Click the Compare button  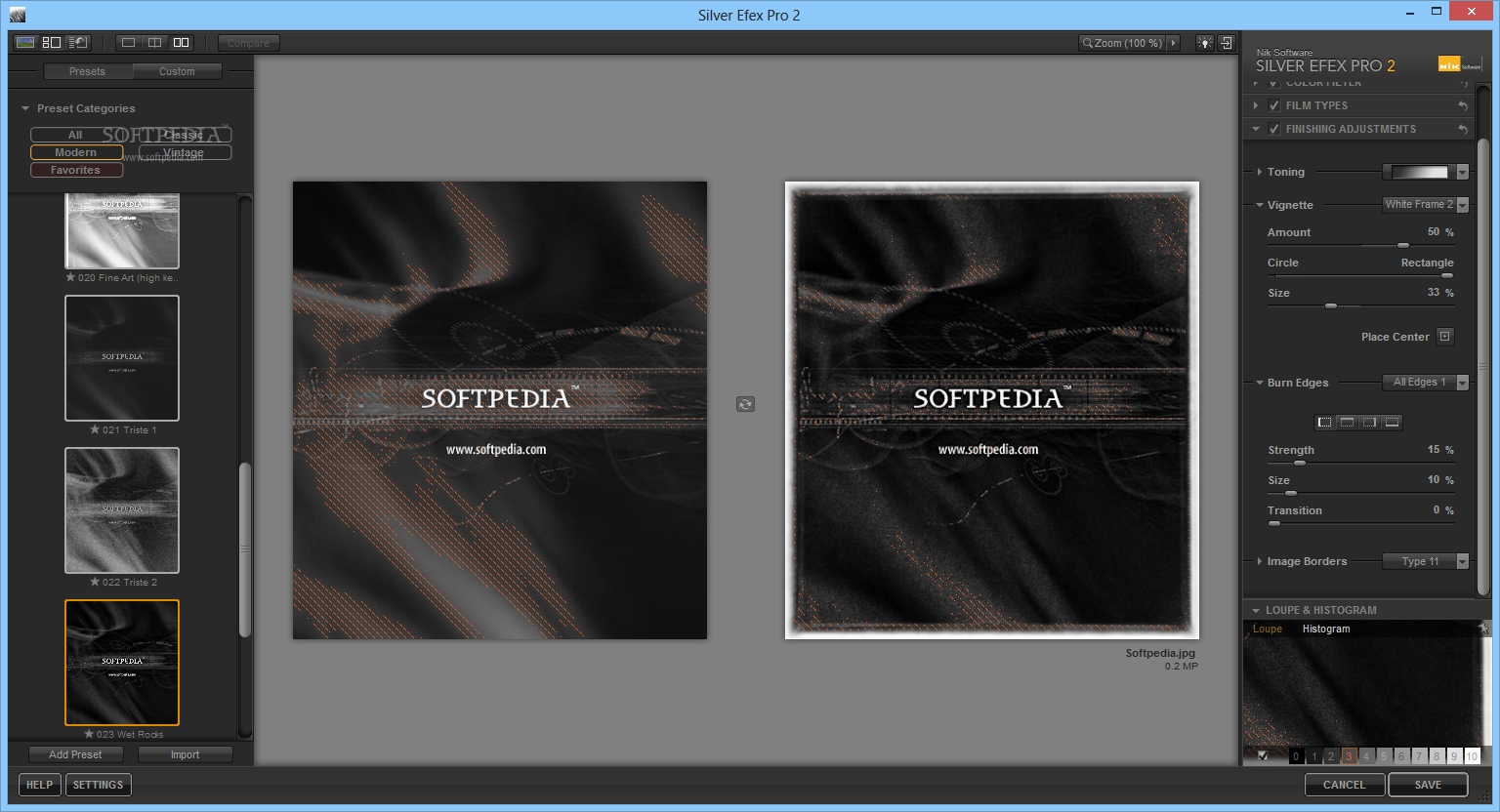pos(248,43)
